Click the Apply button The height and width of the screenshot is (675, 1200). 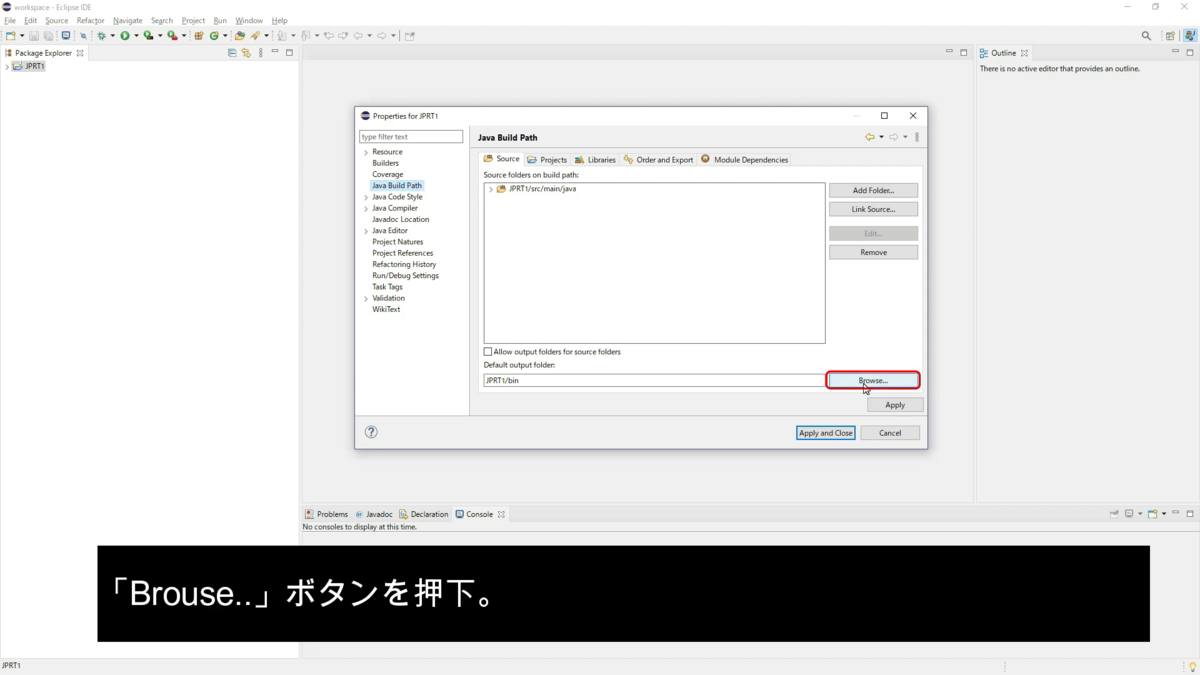(895, 405)
